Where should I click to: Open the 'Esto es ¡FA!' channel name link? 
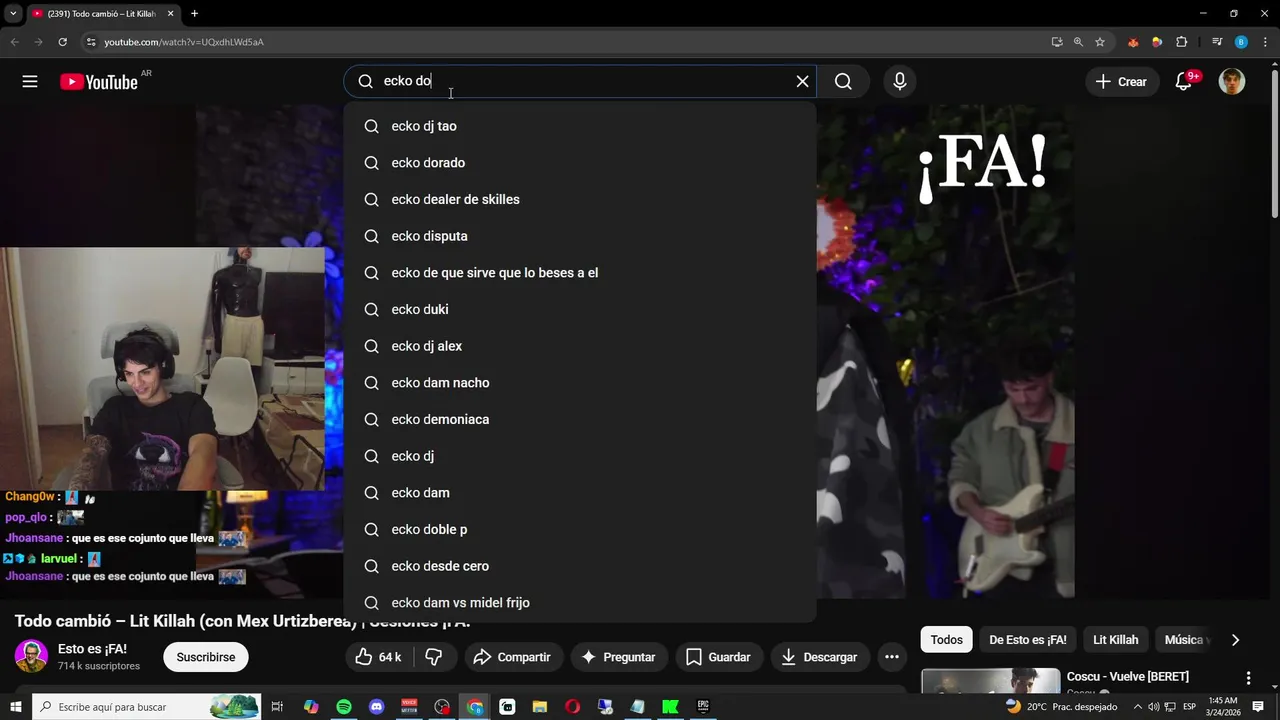[92, 649]
